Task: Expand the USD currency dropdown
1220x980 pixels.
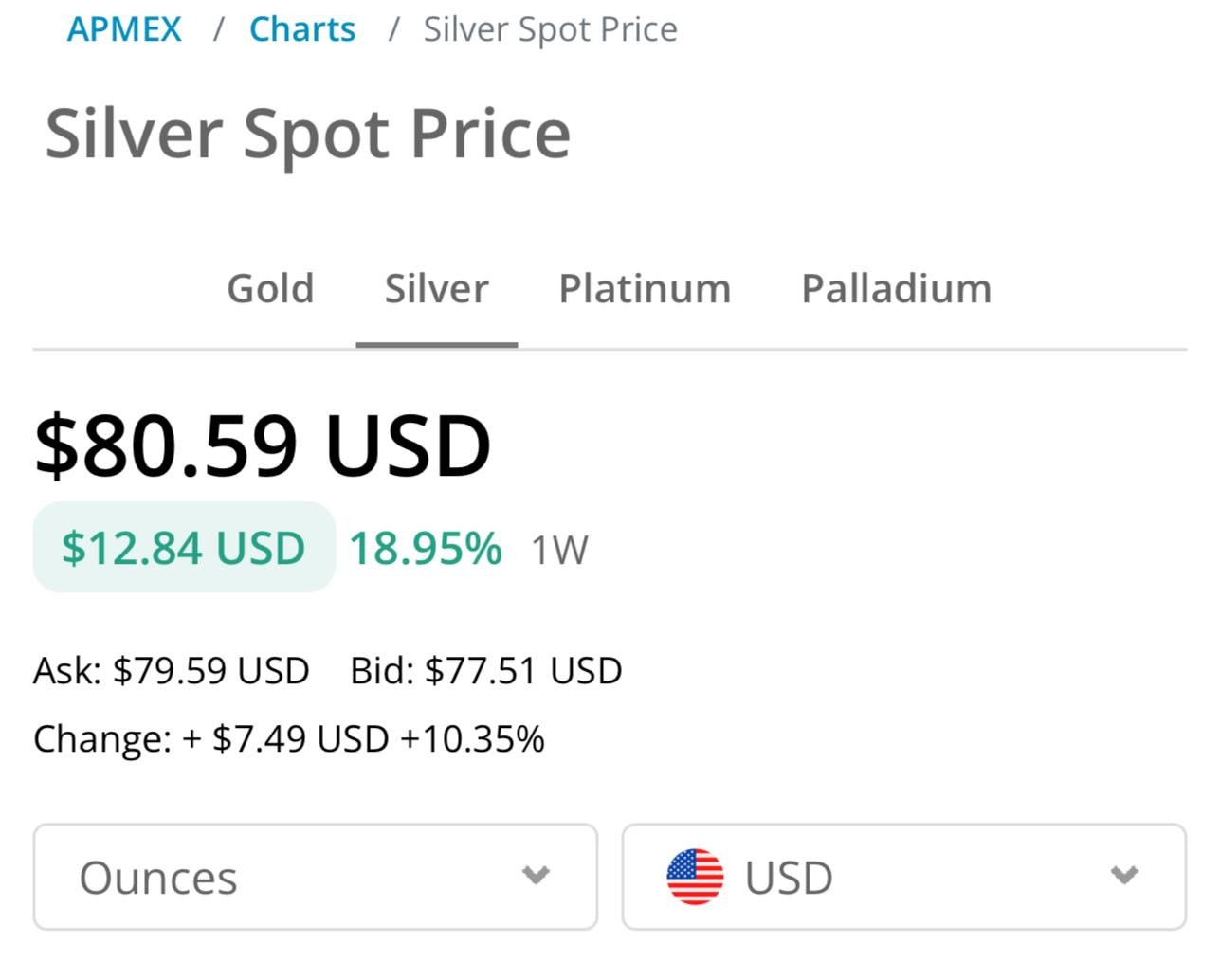Action: 902,877
